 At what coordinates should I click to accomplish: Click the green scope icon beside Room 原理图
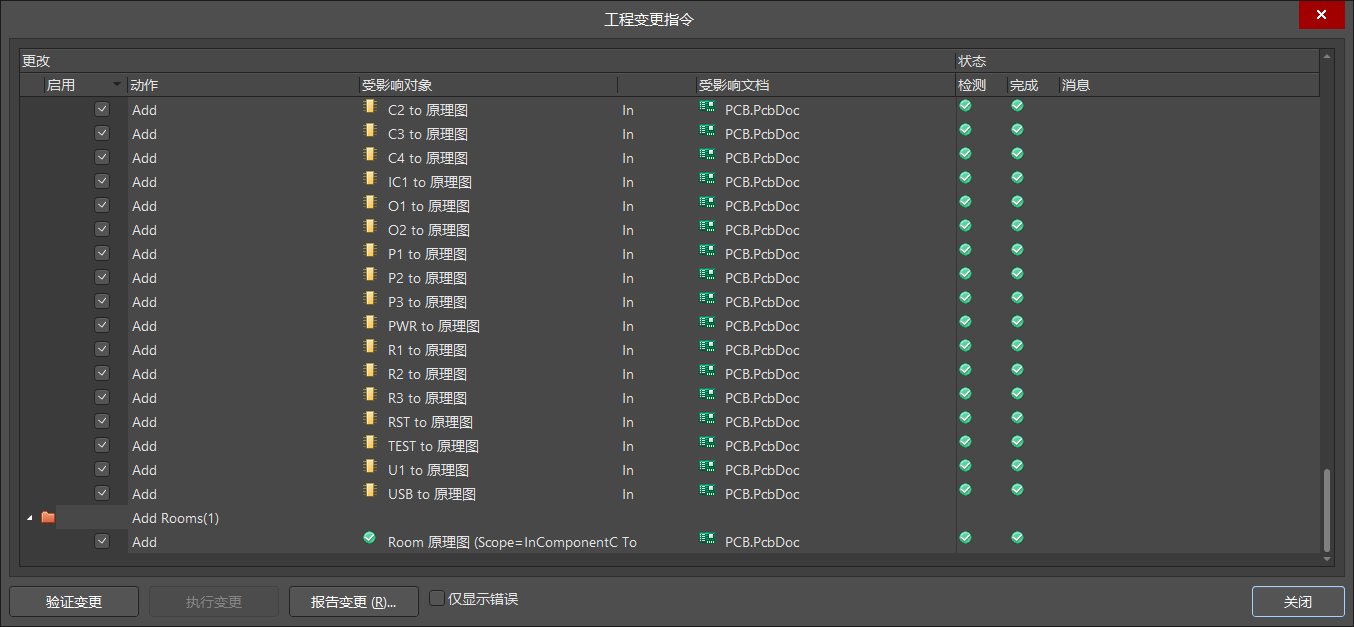tap(369, 537)
